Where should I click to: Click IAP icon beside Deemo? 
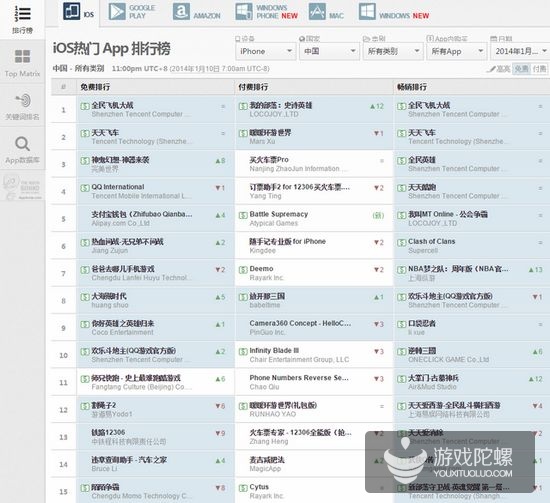[243, 270]
